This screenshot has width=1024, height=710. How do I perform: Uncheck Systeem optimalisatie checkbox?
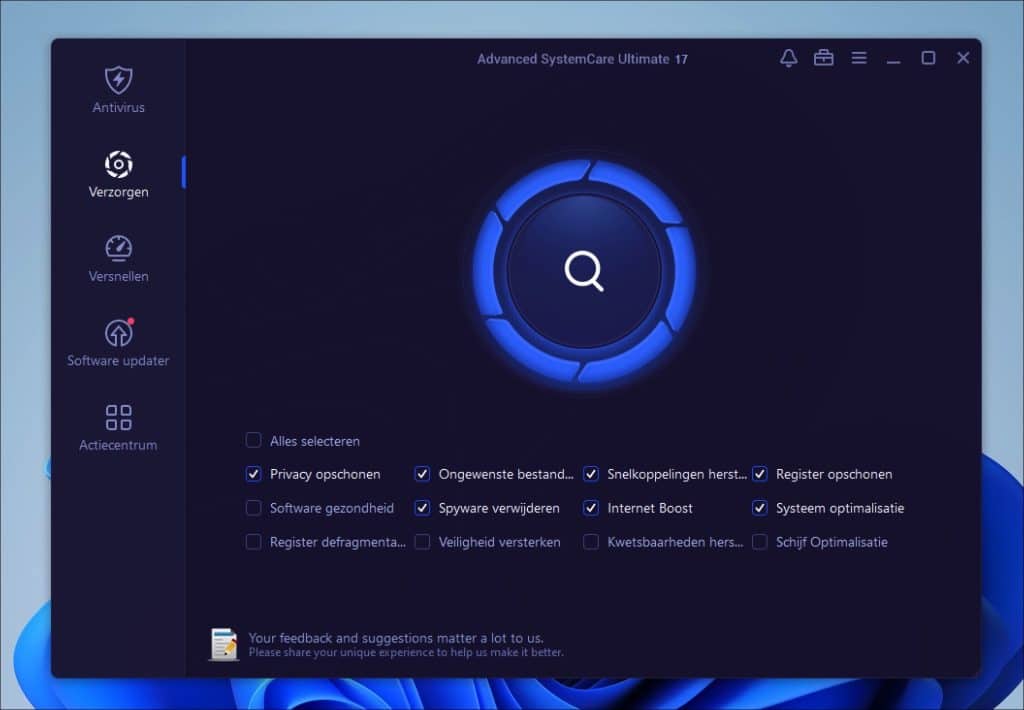[x=760, y=508]
